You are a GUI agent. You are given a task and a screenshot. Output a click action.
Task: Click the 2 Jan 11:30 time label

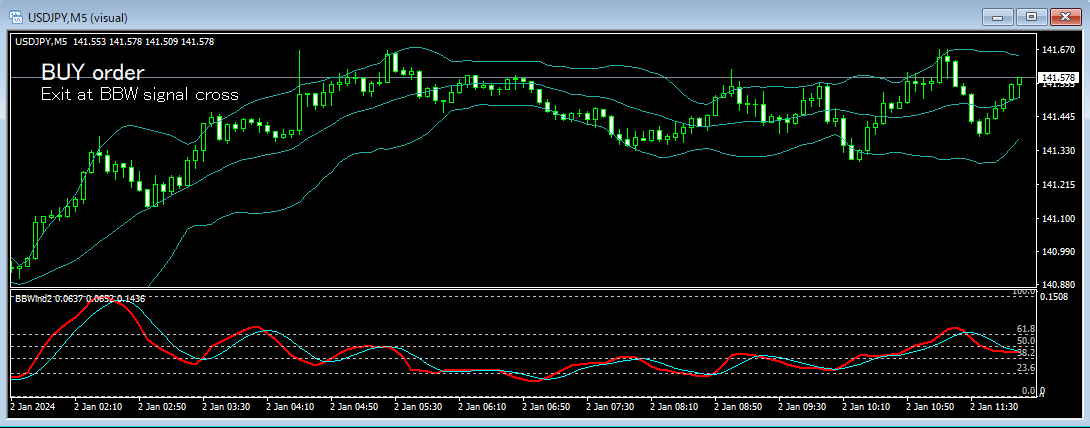[995, 406]
